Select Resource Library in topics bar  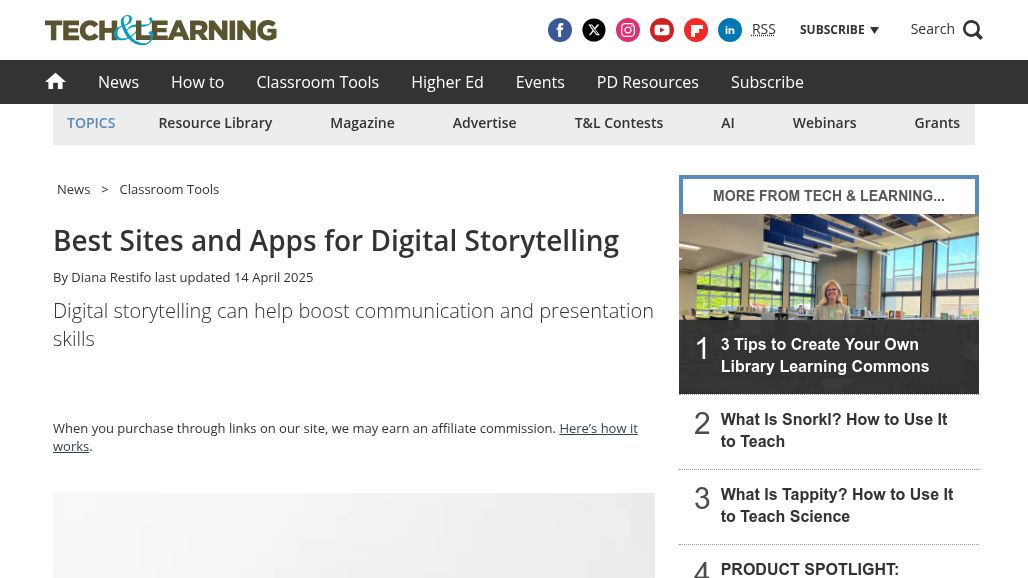coord(215,123)
